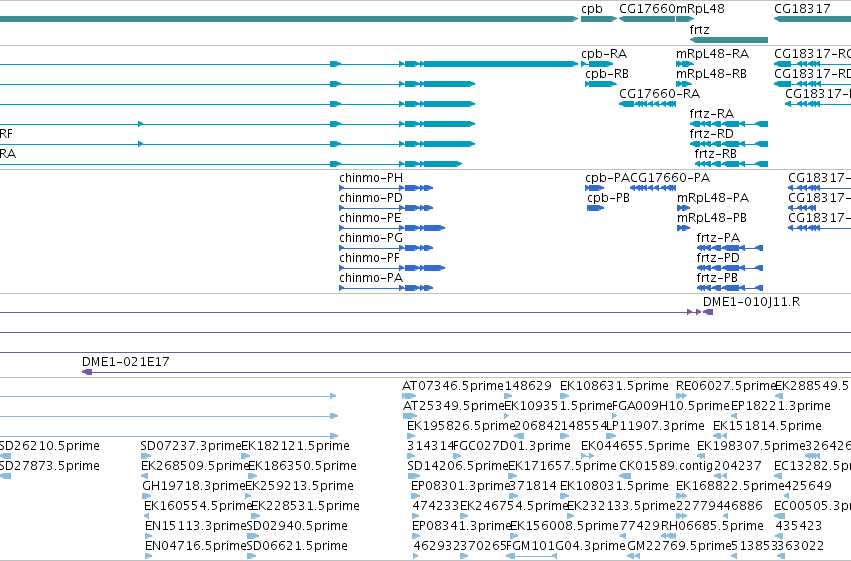This screenshot has height=561, width=851.
Task: Click EST EK195826.5prime
Action: 411,436
